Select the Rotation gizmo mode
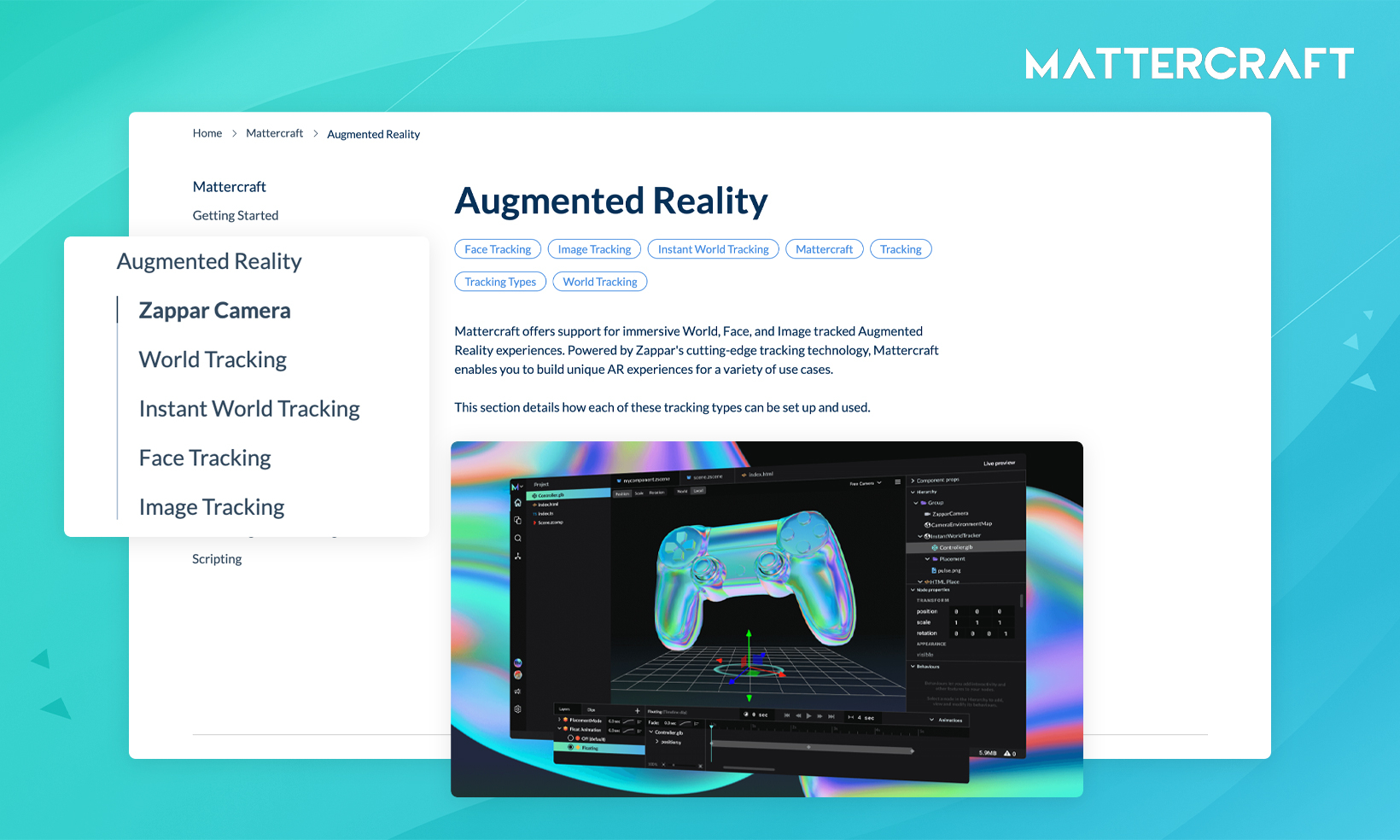The height and width of the screenshot is (840, 1400). [656, 493]
